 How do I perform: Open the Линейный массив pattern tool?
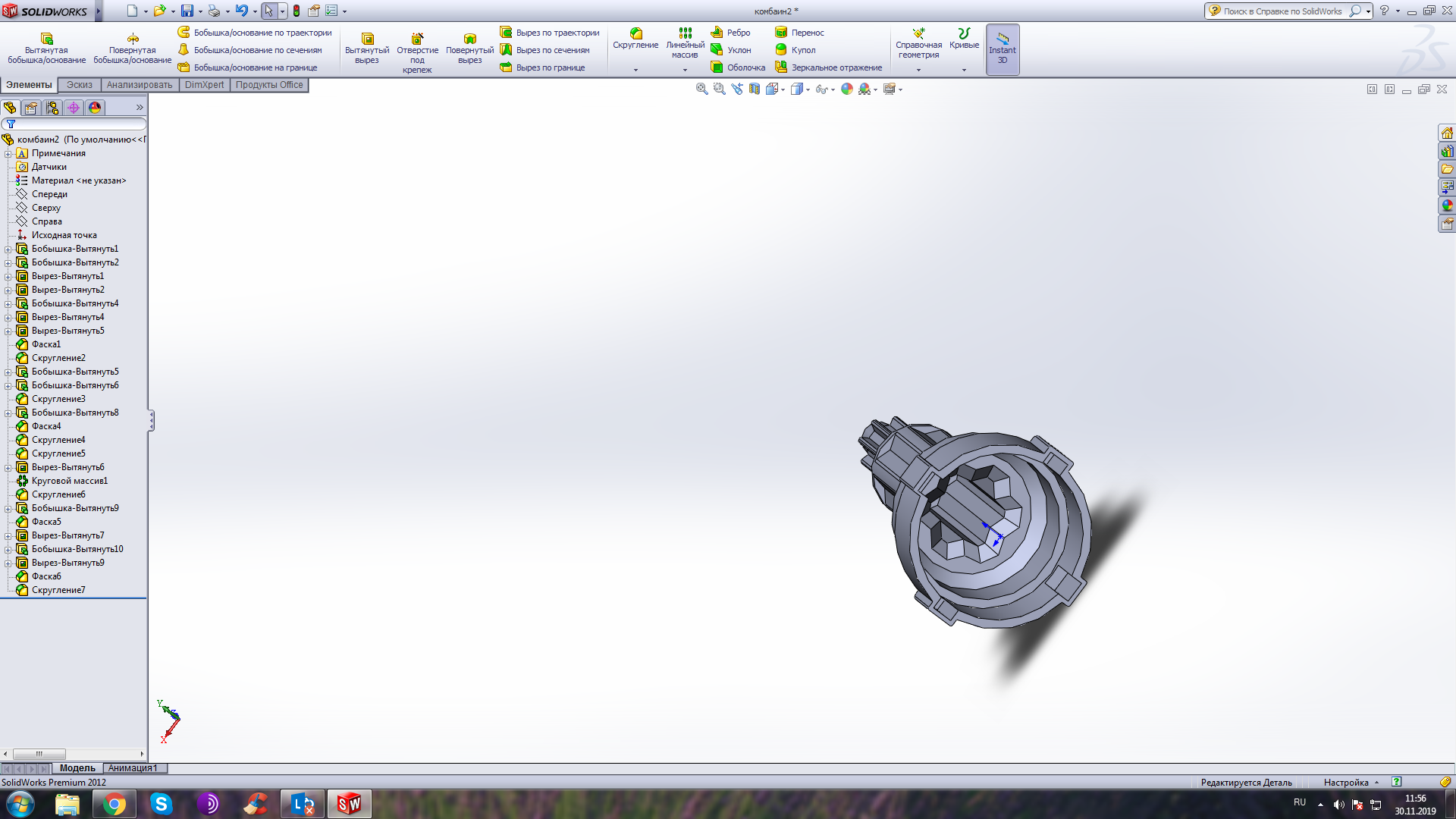(685, 43)
